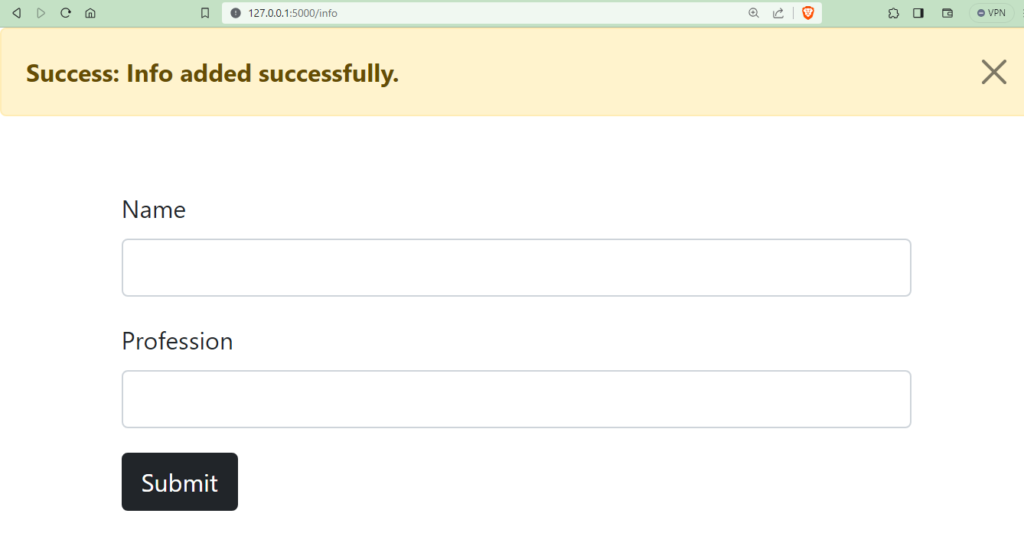Click the site info icon beside URL
1024x533 pixels.
pos(236,13)
